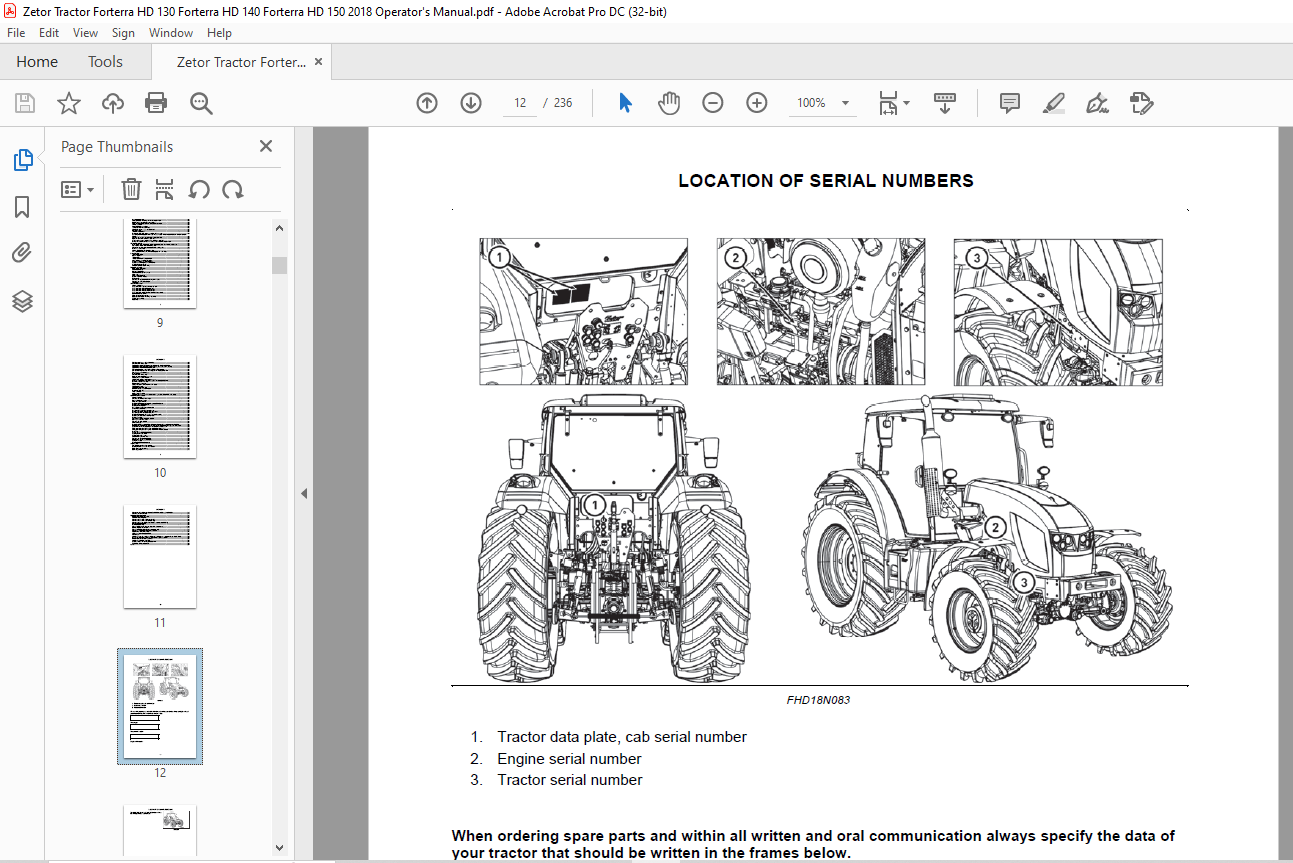Screen dimensions: 1293x863
Task: Print the document using the printer icon
Action: 156,103
